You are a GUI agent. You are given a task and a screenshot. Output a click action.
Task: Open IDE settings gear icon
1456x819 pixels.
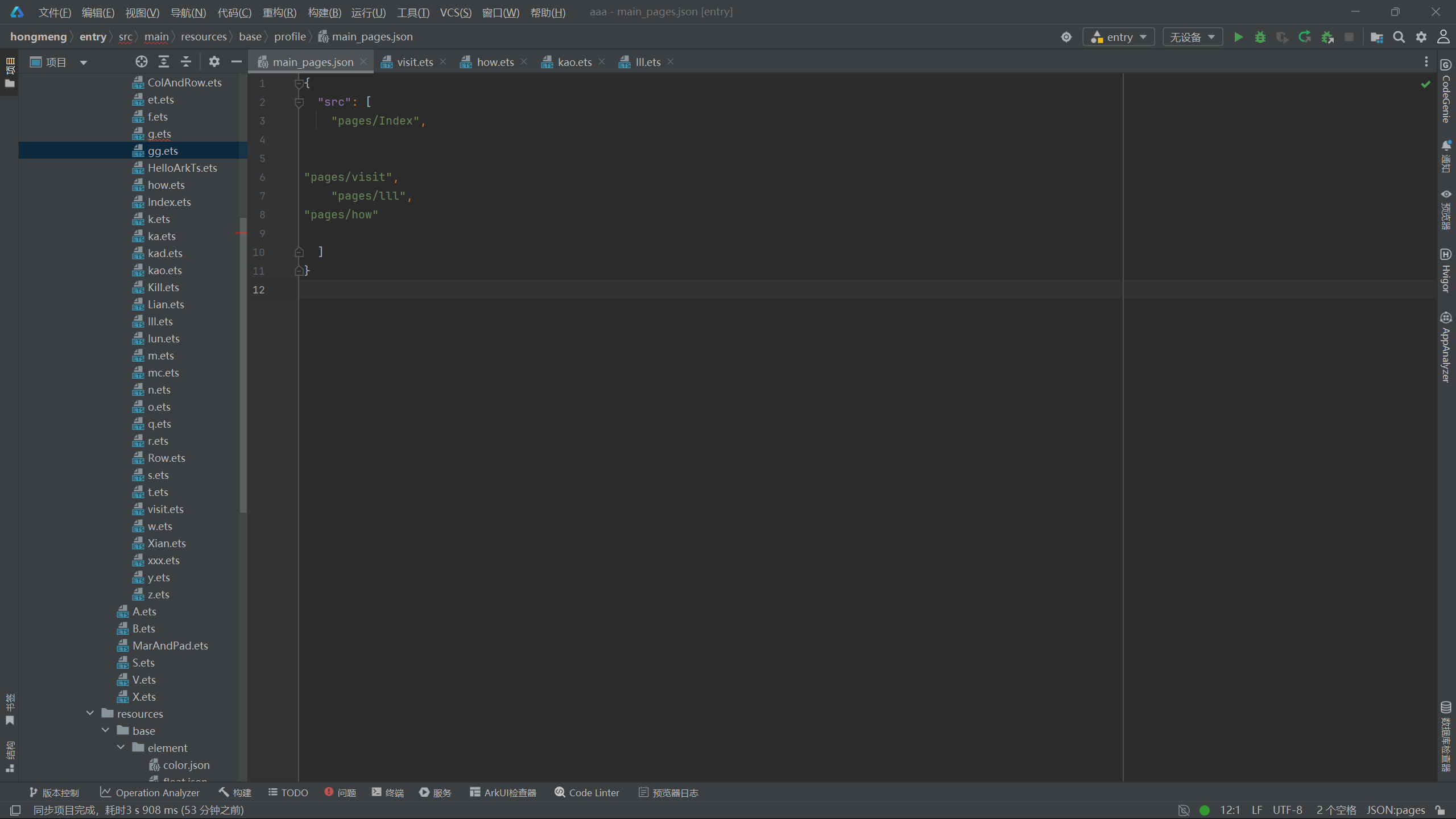click(1421, 37)
